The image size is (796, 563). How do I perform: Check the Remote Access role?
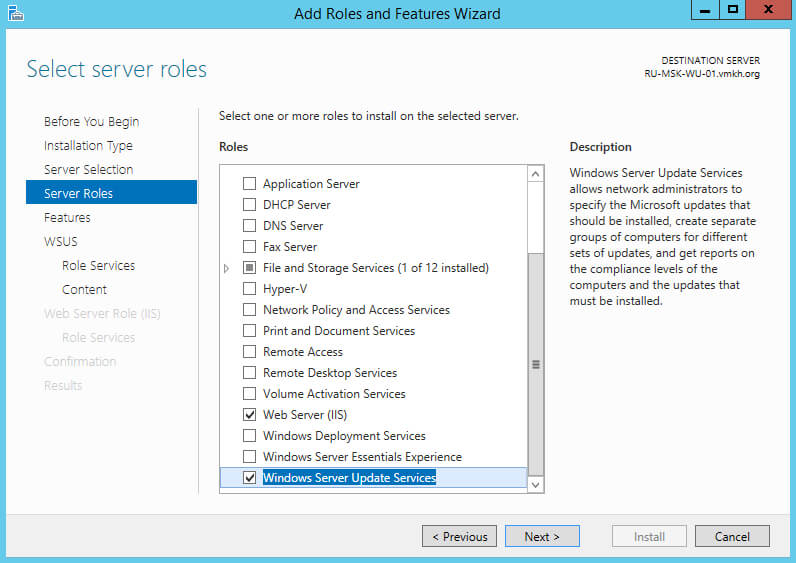[249, 352]
